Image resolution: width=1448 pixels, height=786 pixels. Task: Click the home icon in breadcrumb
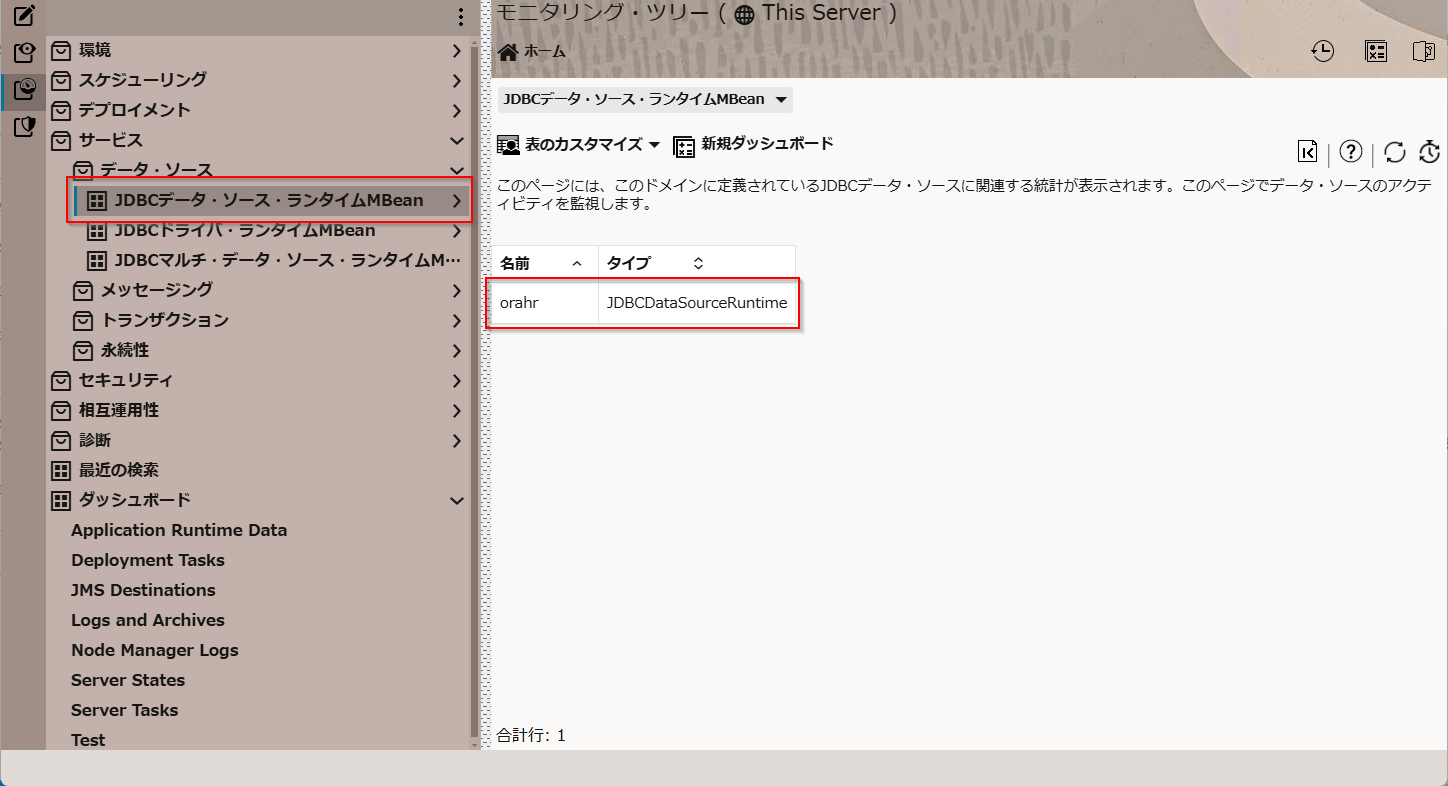[508, 52]
